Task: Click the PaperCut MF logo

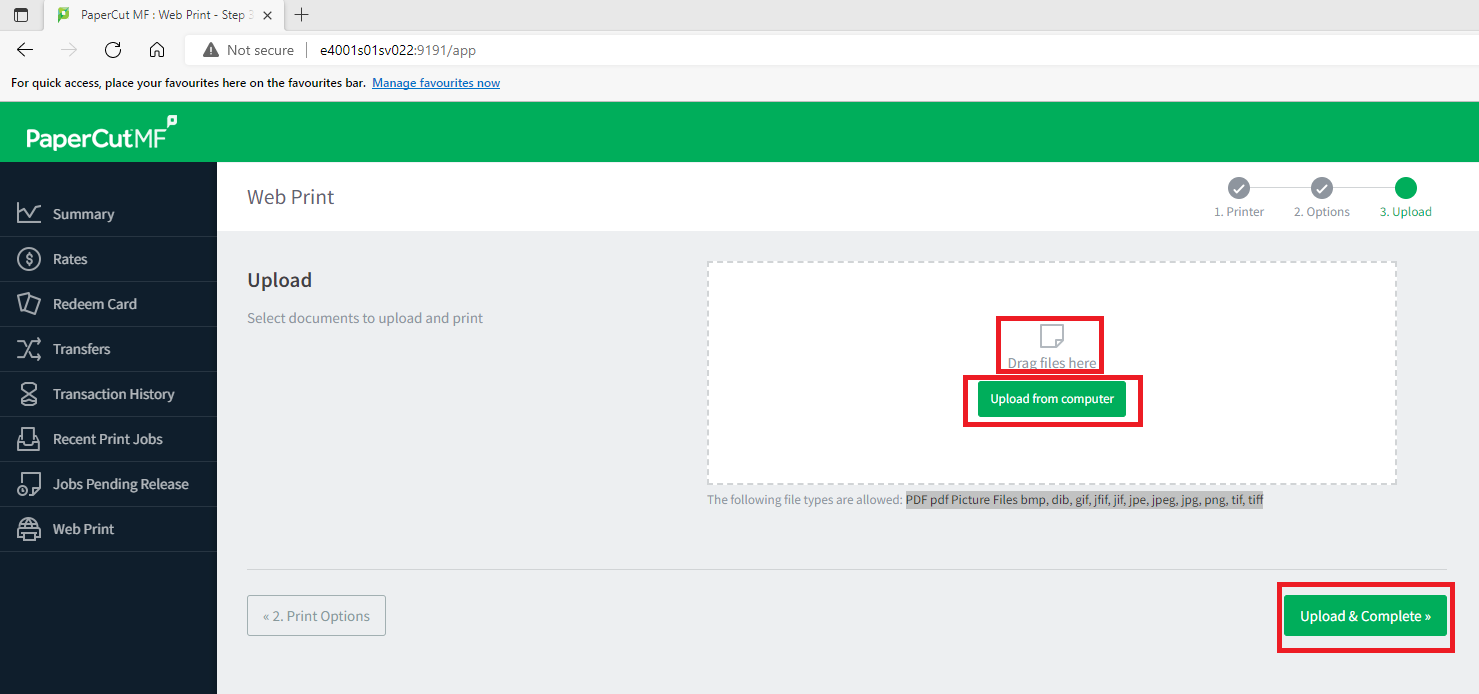Action: 101,134
